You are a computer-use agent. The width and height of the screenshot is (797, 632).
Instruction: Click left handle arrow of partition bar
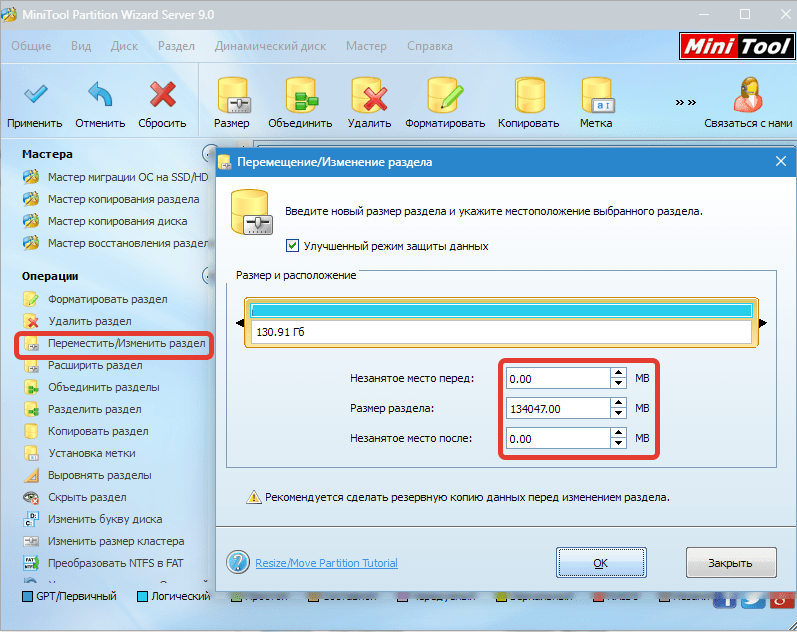[x=240, y=323]
